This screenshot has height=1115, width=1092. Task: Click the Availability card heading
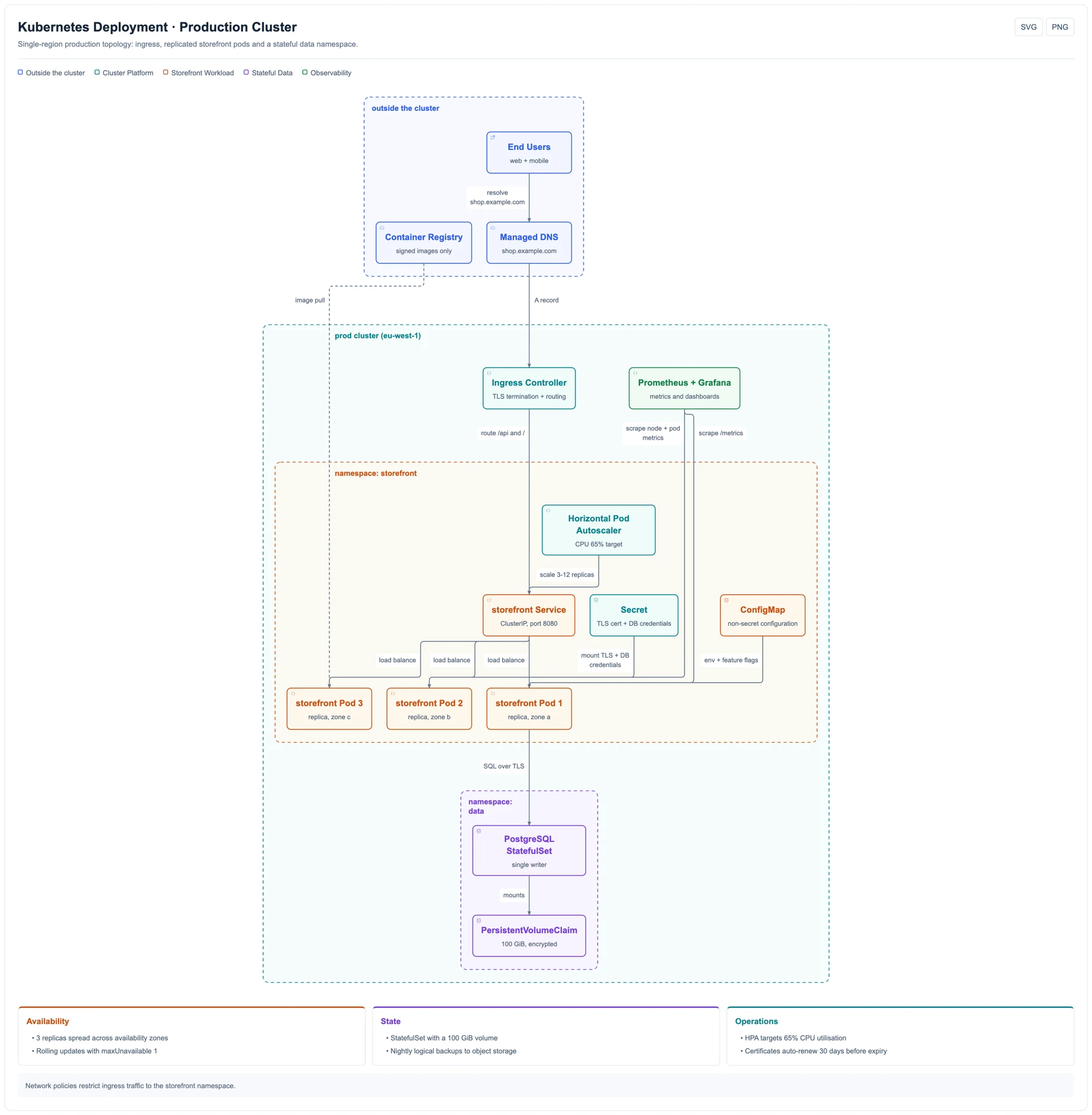(47, 1021)
